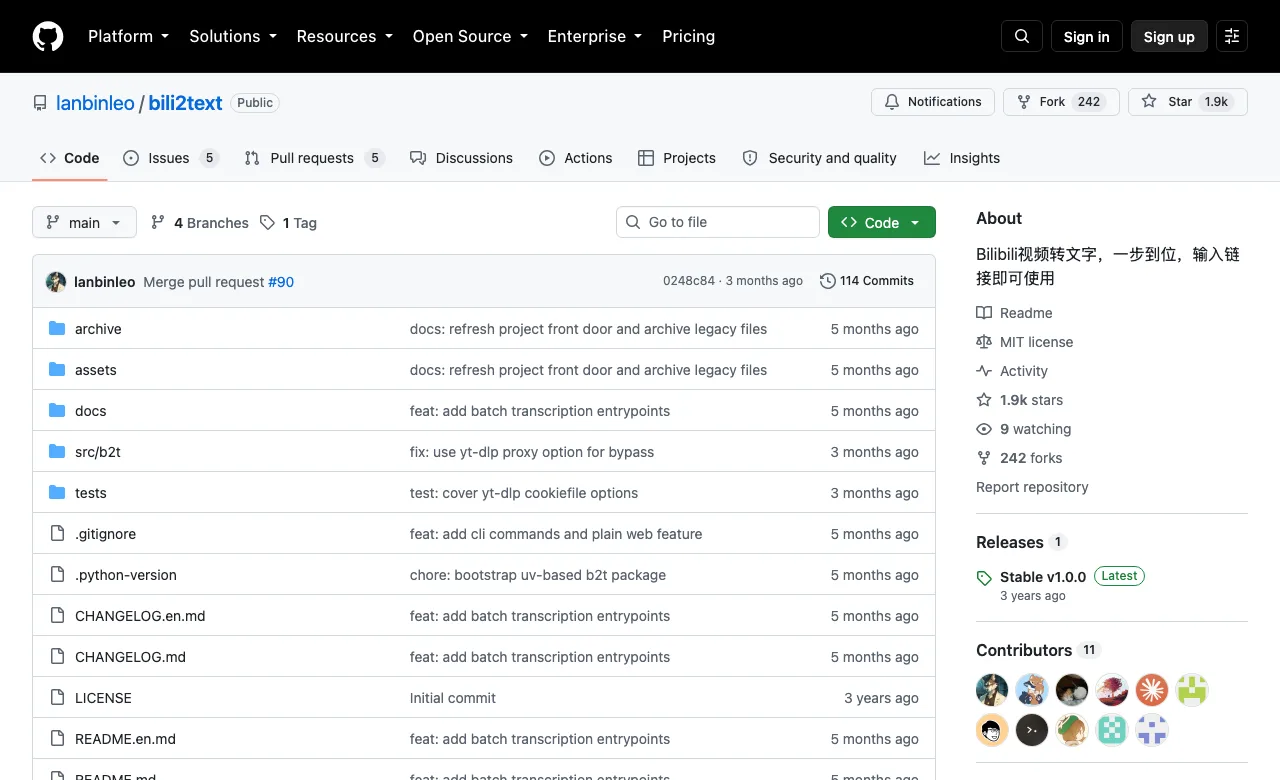Expand the Solutions menu

coord(233,36)
